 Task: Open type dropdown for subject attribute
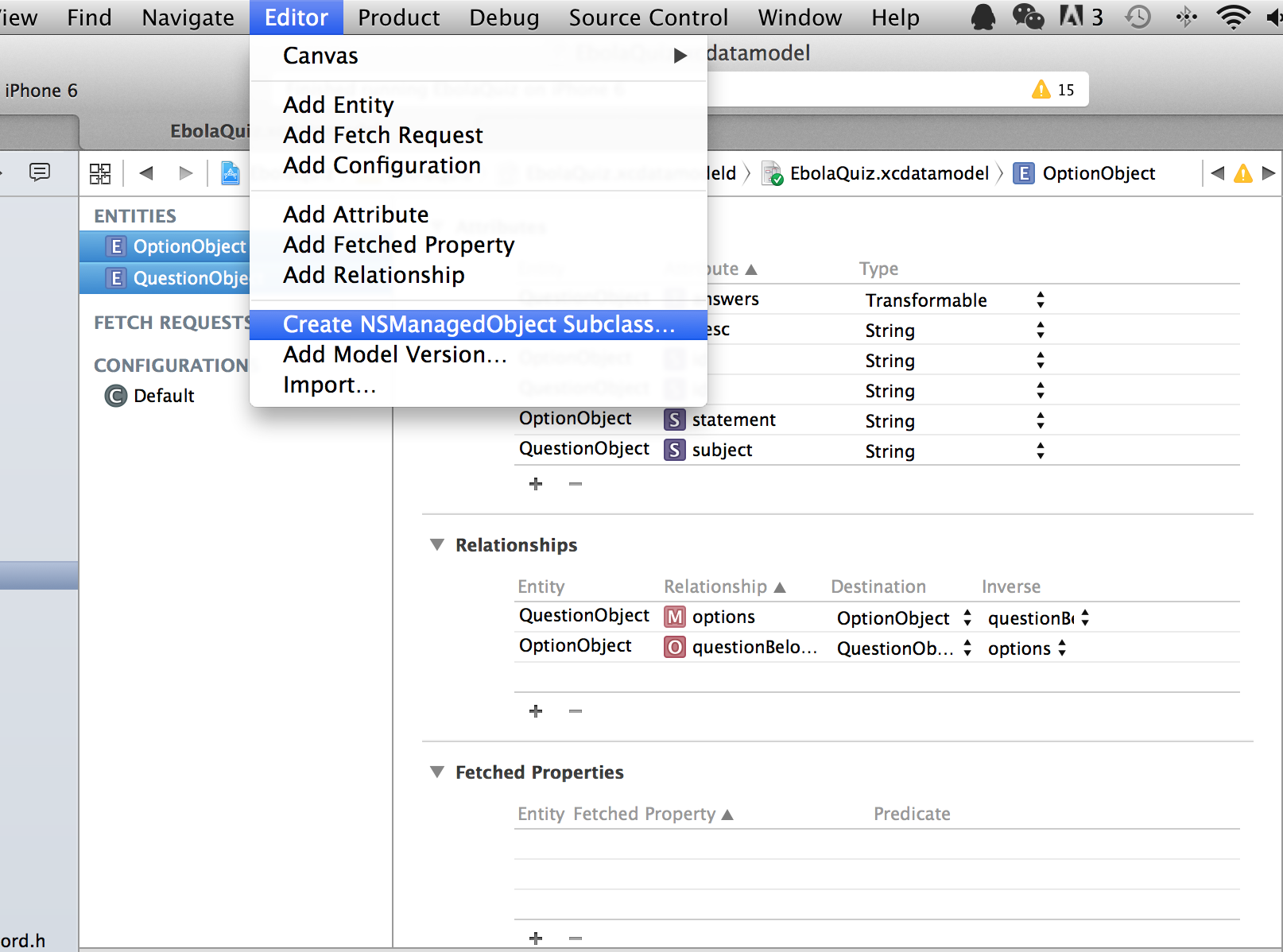[1041, 451]
